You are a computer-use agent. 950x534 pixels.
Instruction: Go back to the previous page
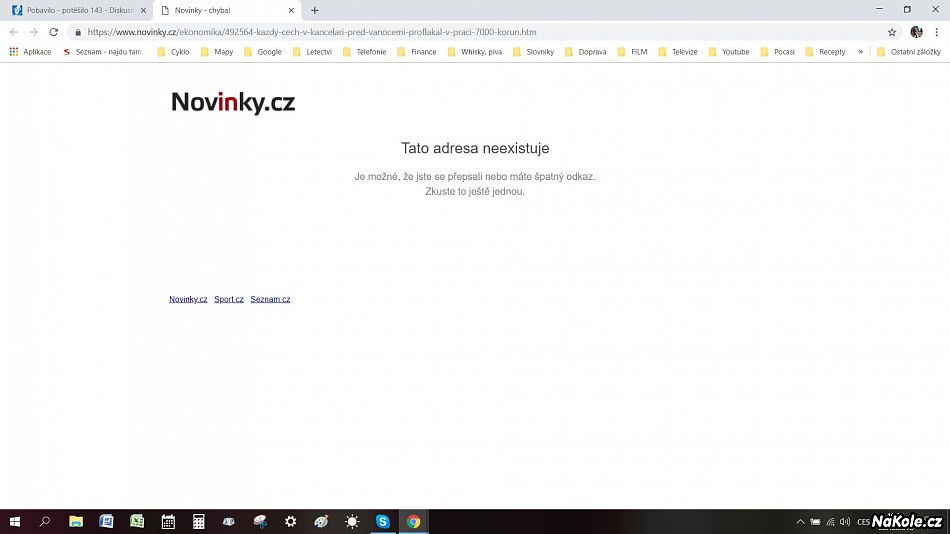[13, 32]
